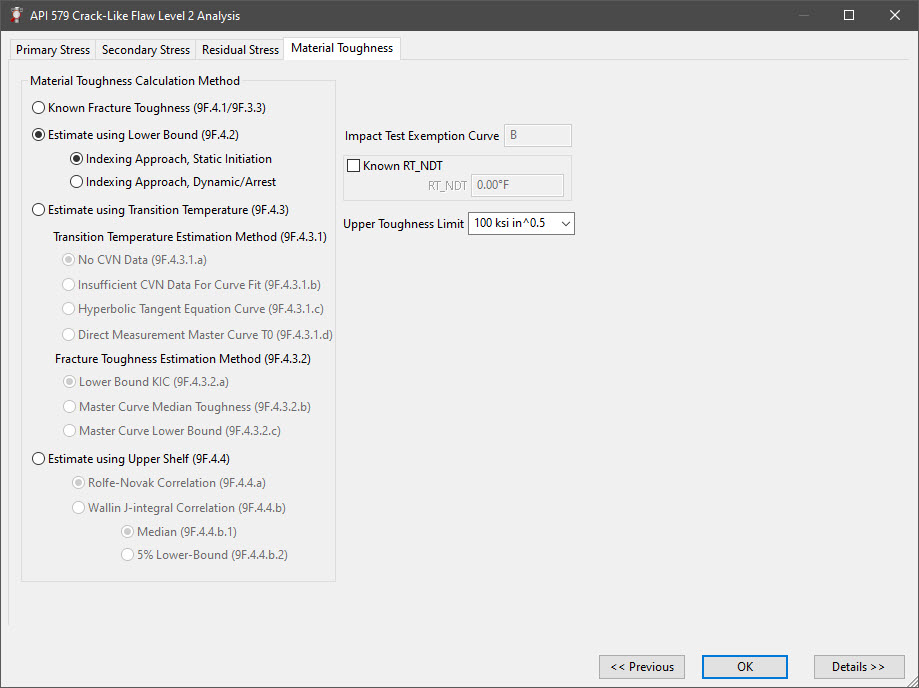Viewport: 919px width, 688px height.
Task: Click the RT_NDT temperature field
Action: click(x=517, y=185)
